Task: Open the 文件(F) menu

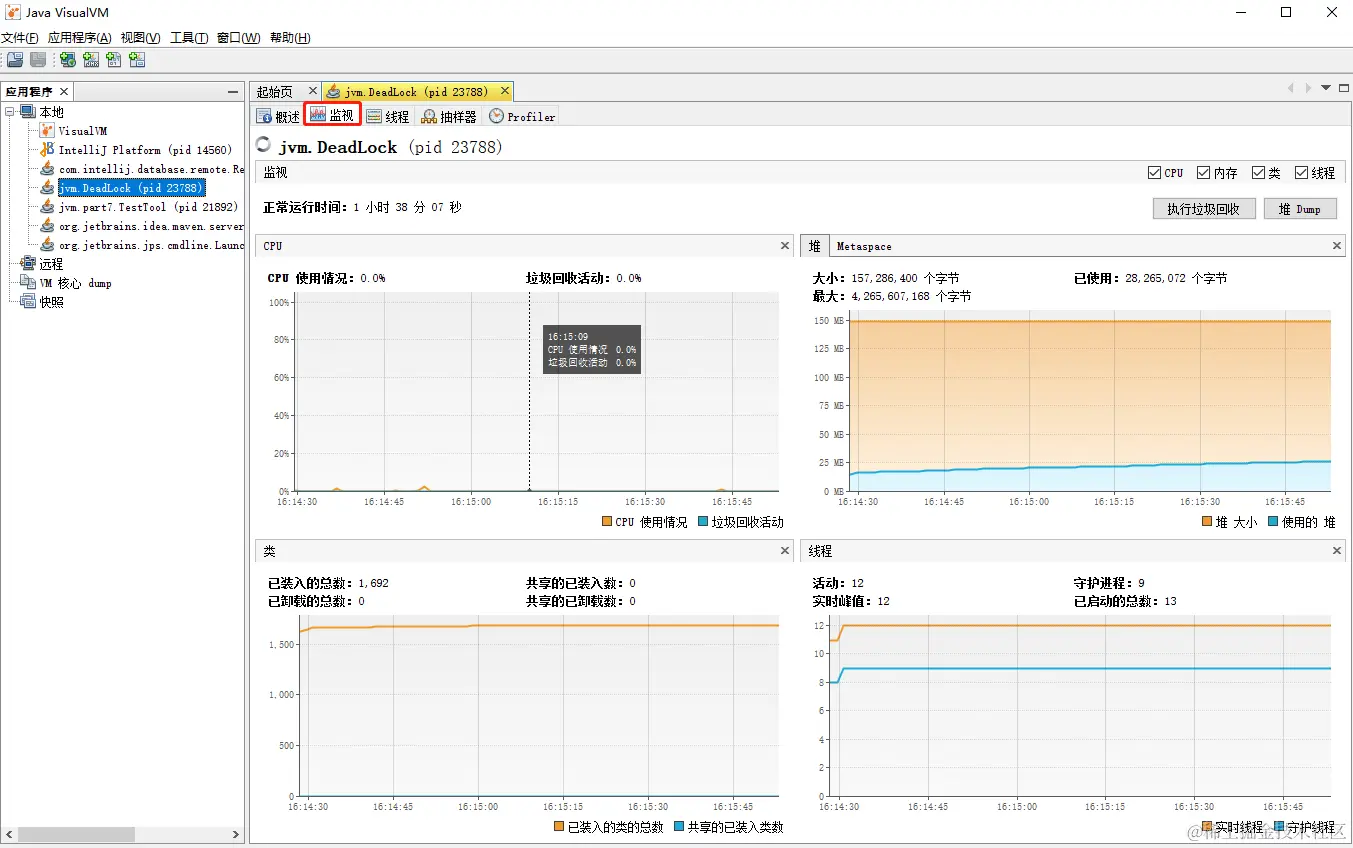Action: tap(20, 38)
